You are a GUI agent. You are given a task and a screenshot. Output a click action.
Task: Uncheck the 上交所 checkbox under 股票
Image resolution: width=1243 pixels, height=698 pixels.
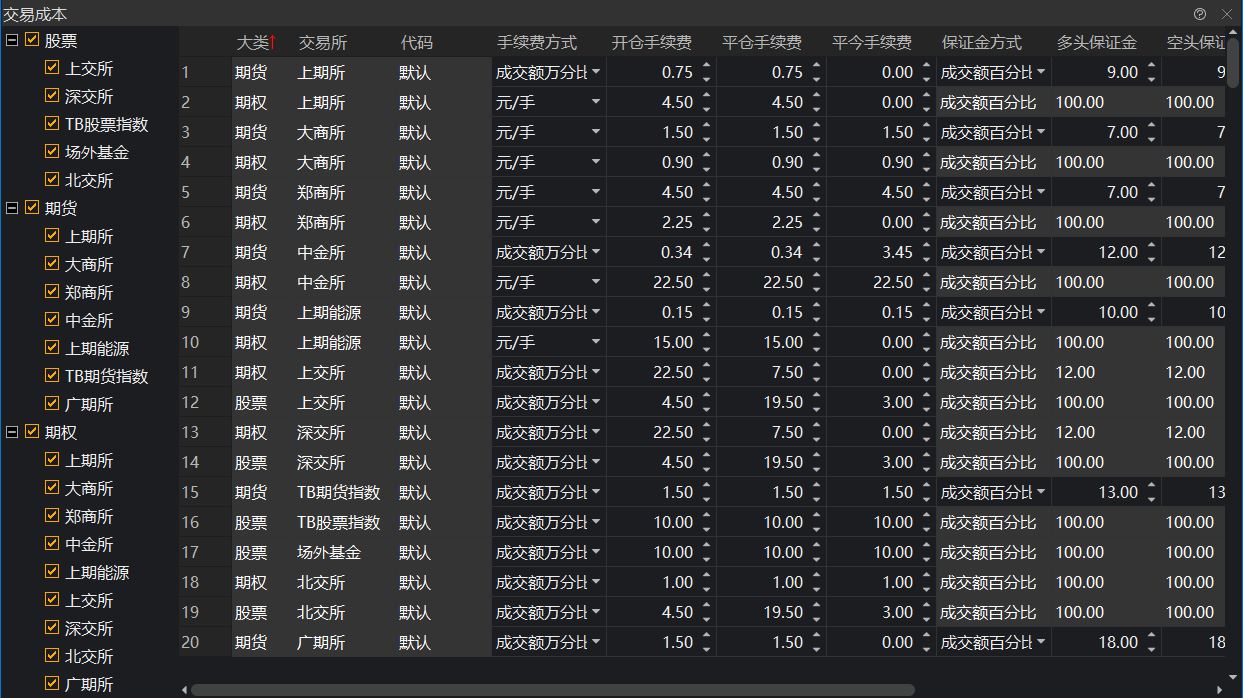coord(52,68)
